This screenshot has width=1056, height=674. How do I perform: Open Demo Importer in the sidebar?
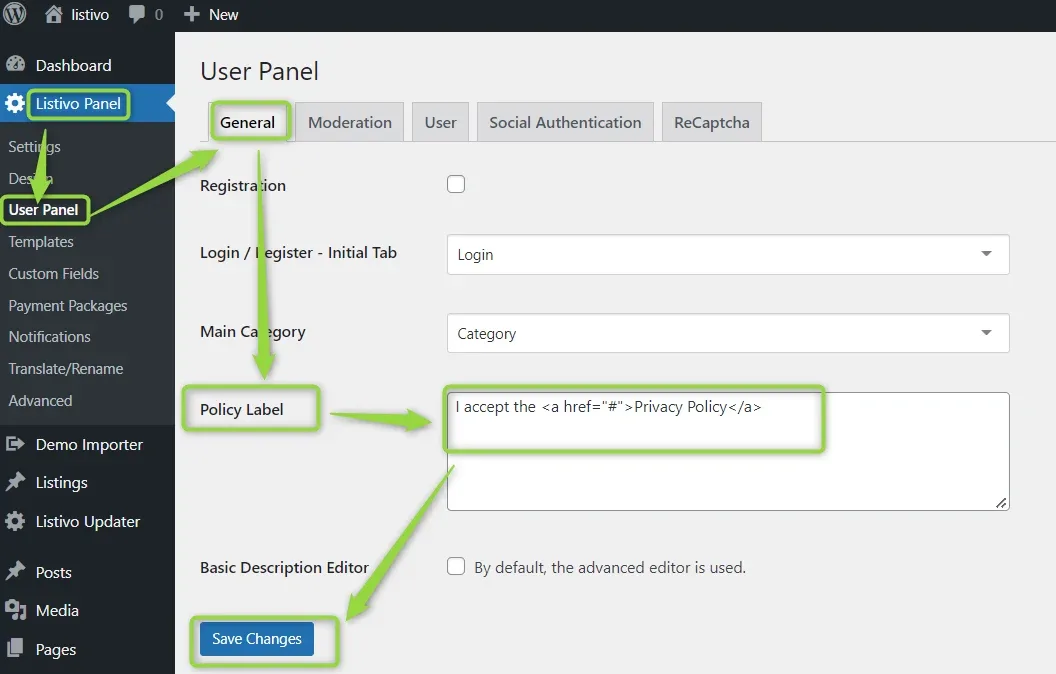click(89, 445)
